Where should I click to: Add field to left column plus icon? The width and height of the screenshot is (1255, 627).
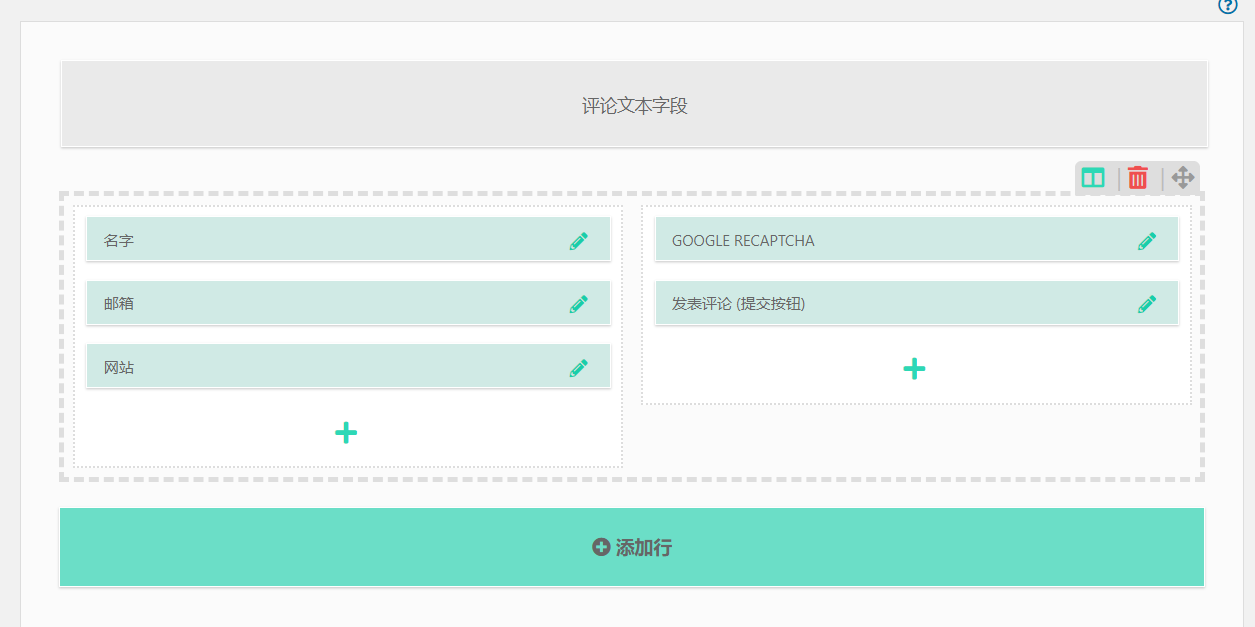point(346,432)
